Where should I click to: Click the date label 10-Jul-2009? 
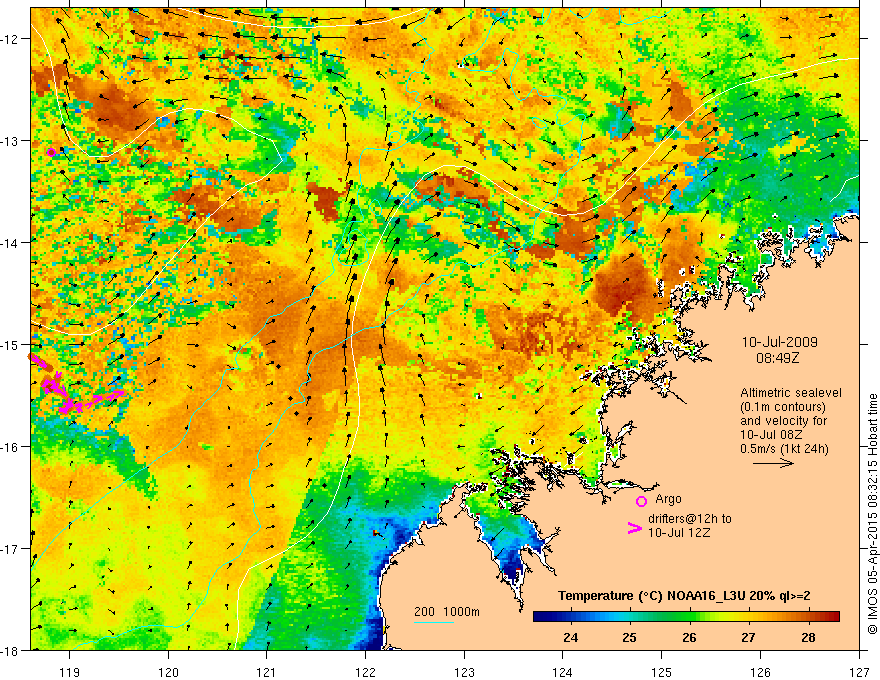[x=779, y=342]
